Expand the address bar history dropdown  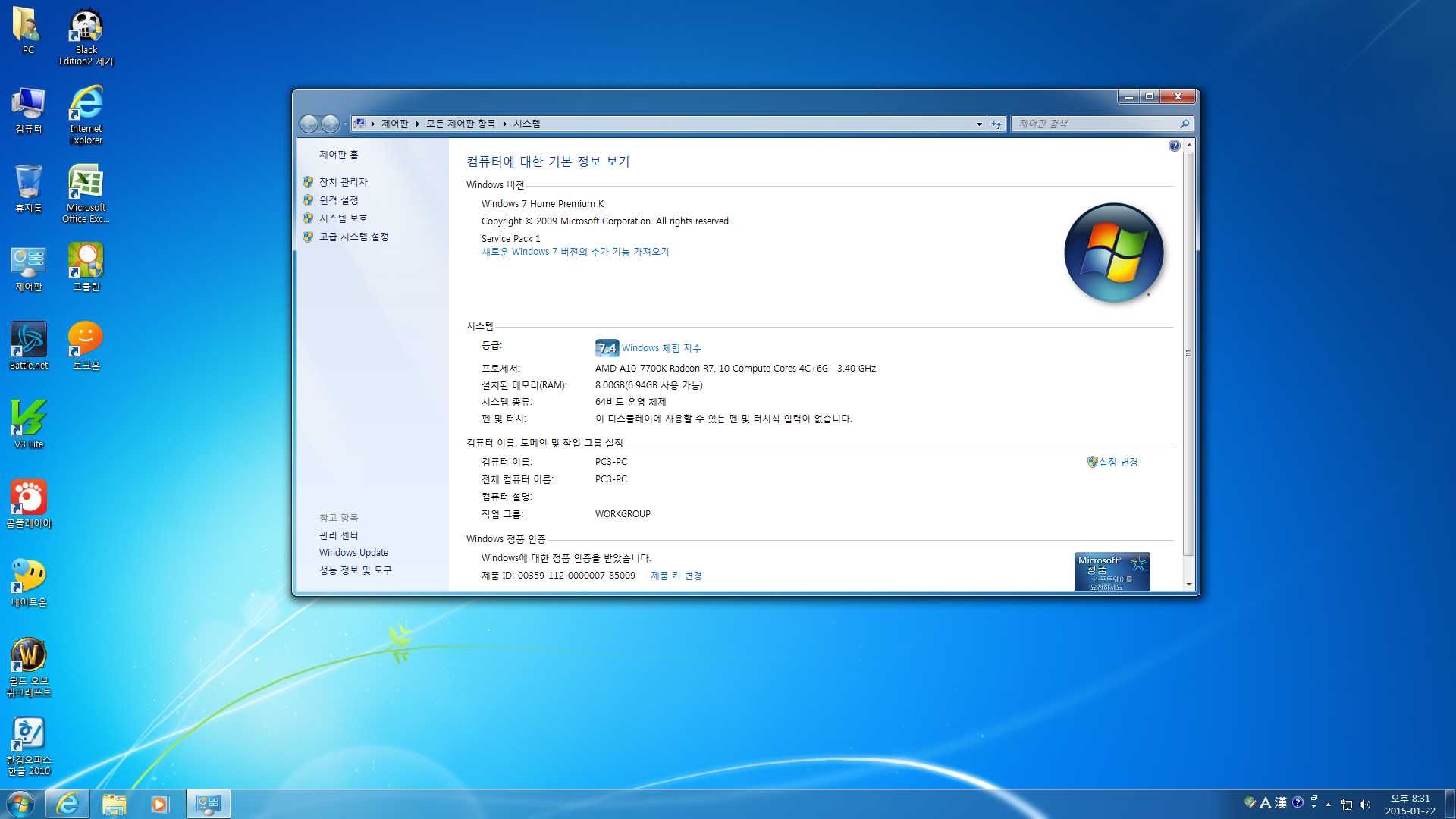pos(979,124)
